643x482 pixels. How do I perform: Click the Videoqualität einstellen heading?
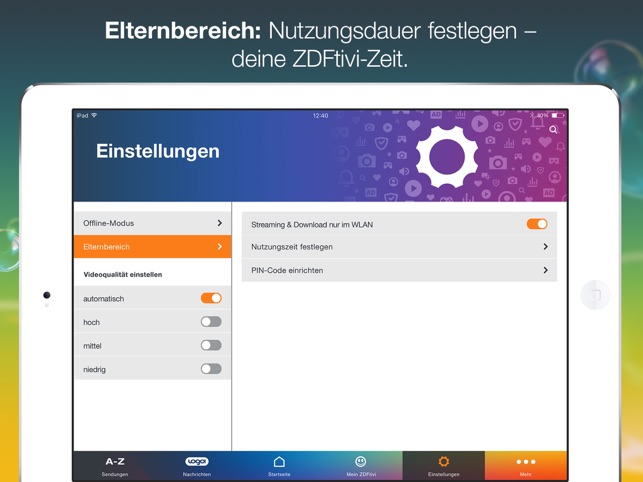pos(123,274)
